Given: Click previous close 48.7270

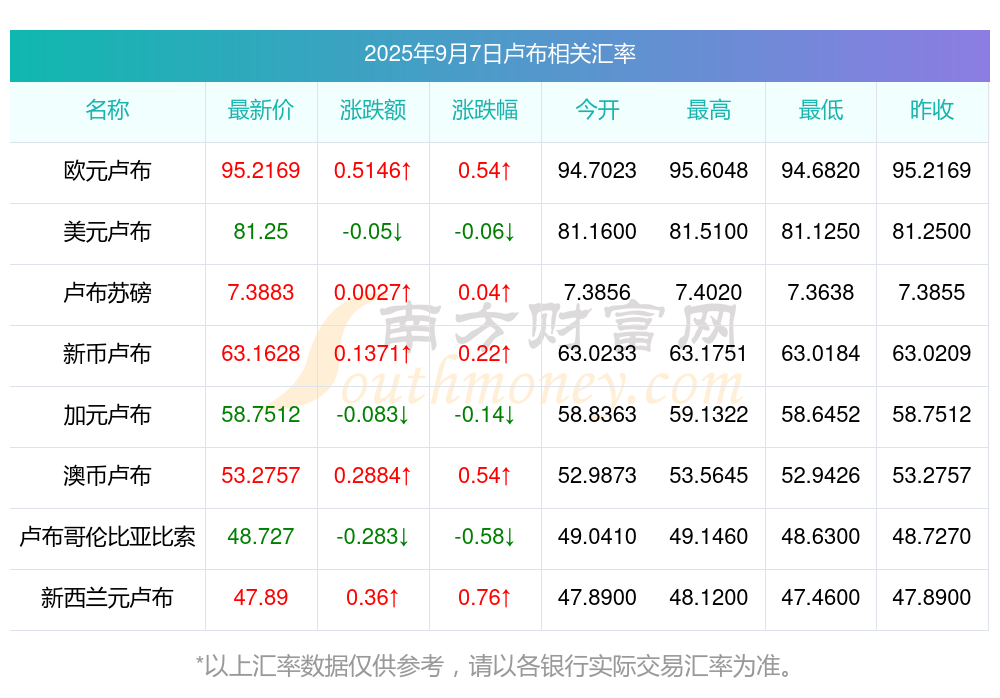Looking at the screenshot, I should pos(932,536).
